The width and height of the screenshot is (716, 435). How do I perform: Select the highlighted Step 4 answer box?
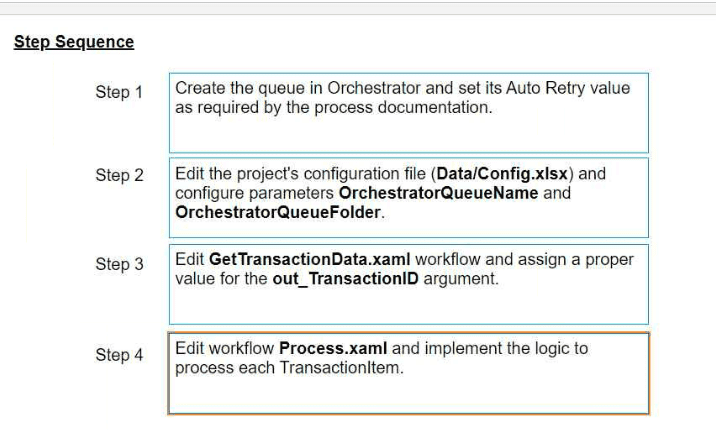click(409, 373)
